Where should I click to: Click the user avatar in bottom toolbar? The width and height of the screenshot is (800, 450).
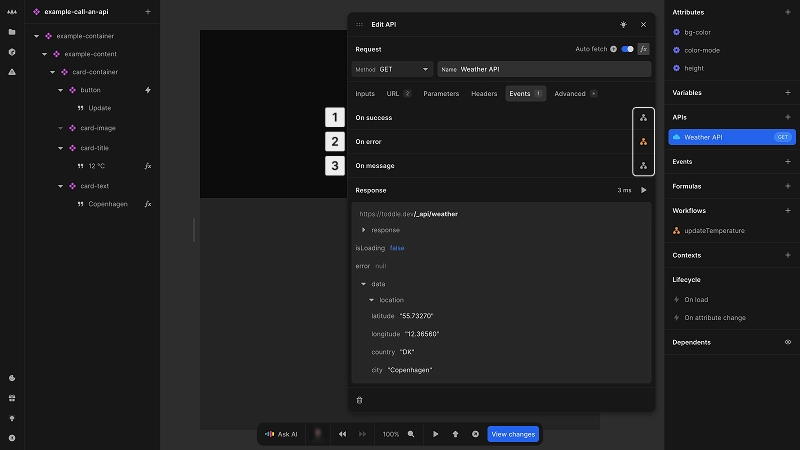(x=318, y=434)
